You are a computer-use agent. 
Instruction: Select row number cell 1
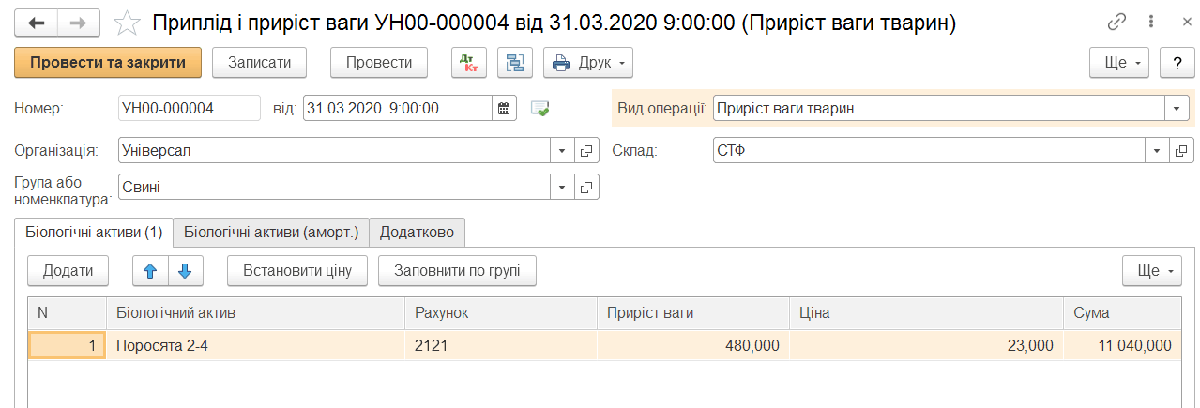(x=67, y=345)
